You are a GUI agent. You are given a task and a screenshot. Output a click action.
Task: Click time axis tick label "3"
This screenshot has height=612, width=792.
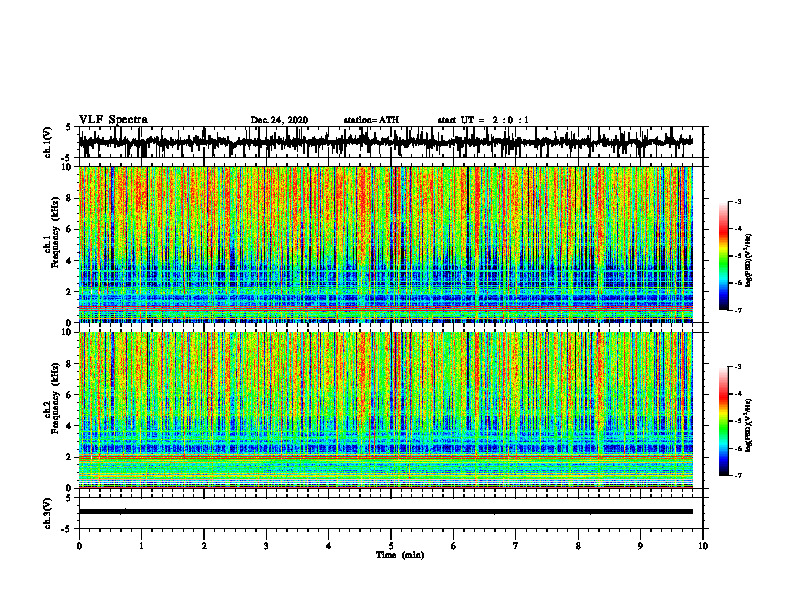tap(266, 546)
